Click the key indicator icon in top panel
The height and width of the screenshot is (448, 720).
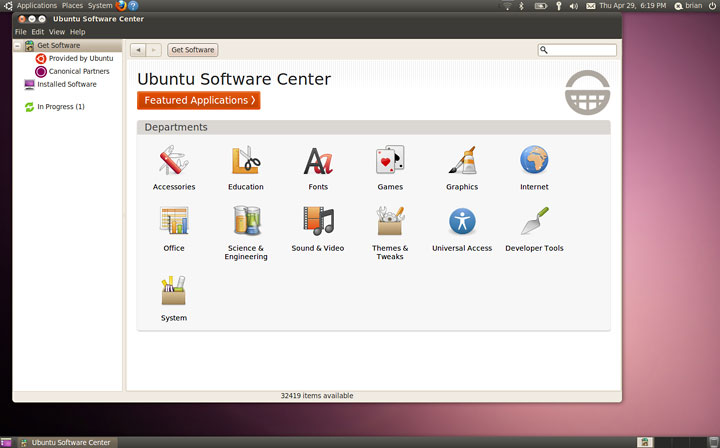pyautogui.click(x=558, y=6)
